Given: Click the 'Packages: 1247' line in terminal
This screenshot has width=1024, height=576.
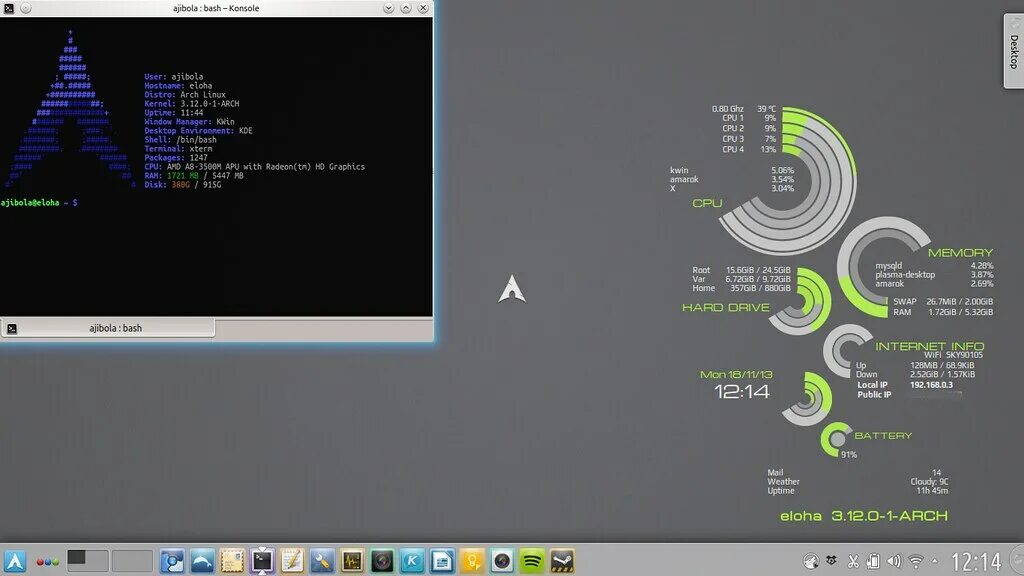Looking at the screenshot, I should click(x=176, y=158).
